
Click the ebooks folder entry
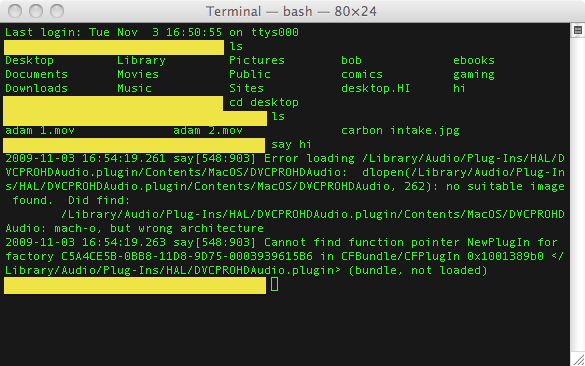474,60
